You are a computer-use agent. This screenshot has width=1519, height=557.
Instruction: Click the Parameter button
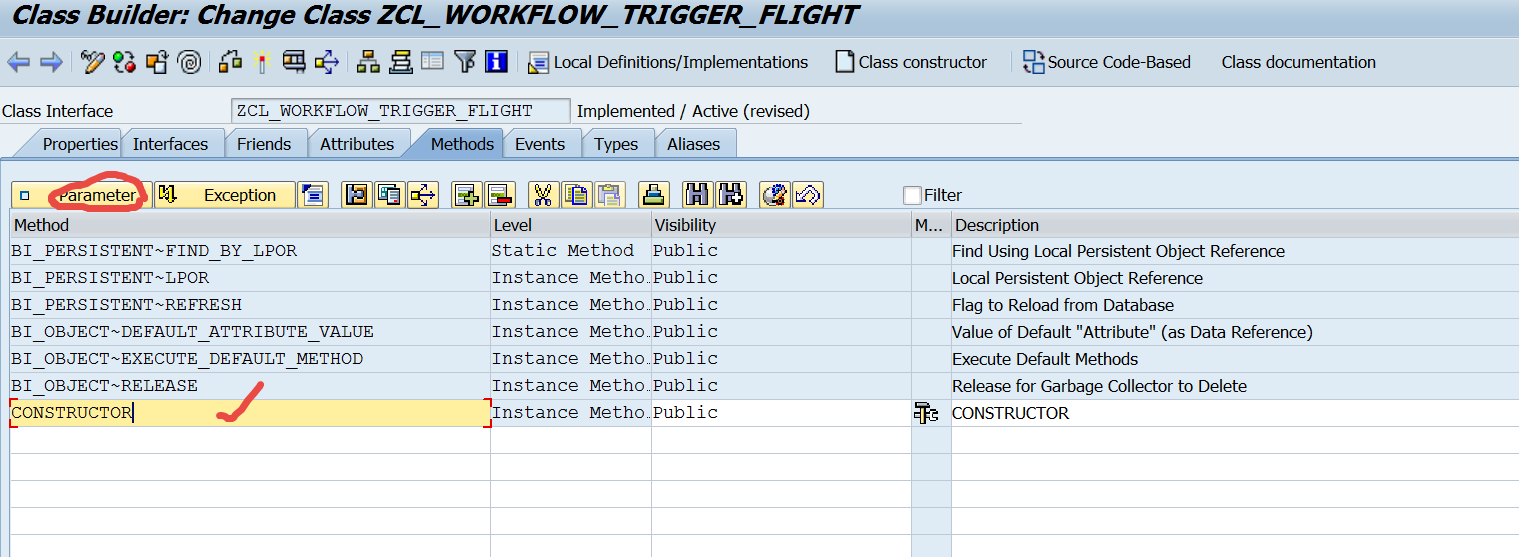tap(81, 195)
